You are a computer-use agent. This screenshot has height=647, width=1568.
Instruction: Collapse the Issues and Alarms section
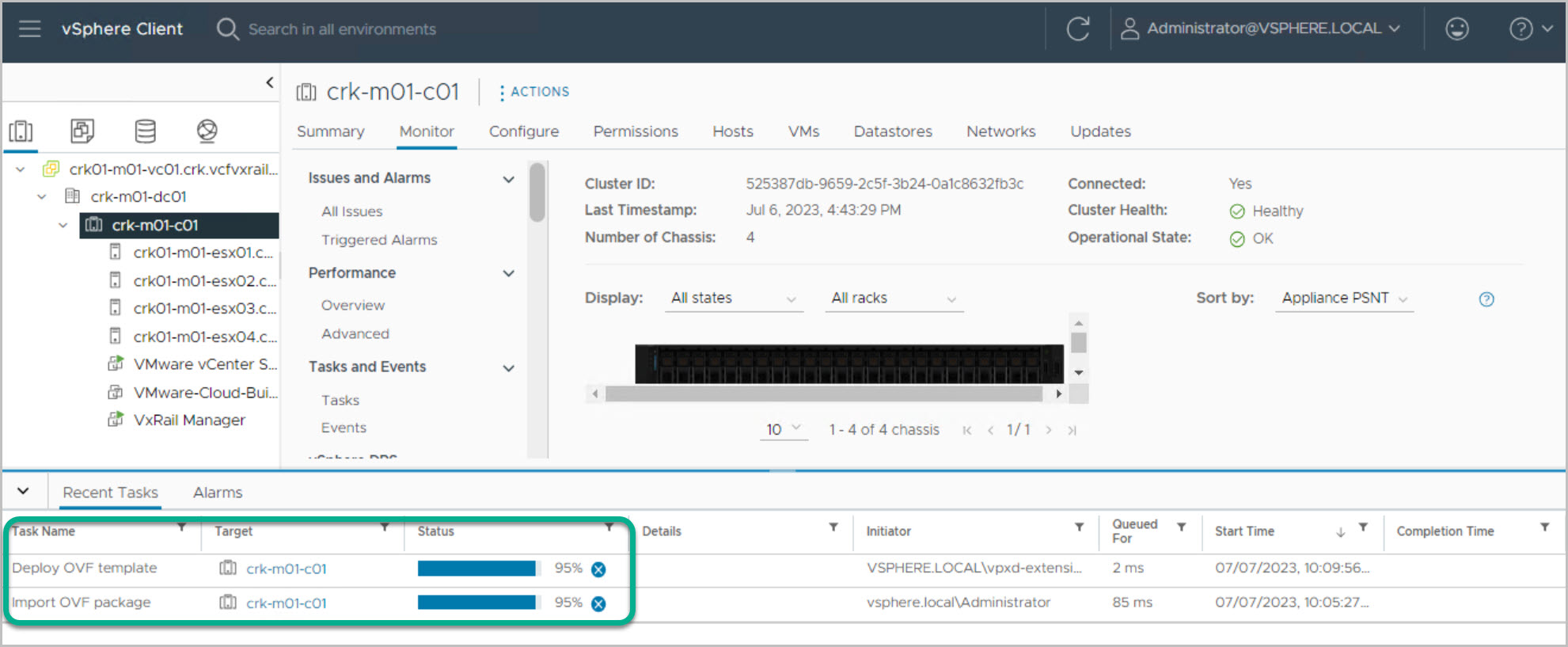click(508, 179)
